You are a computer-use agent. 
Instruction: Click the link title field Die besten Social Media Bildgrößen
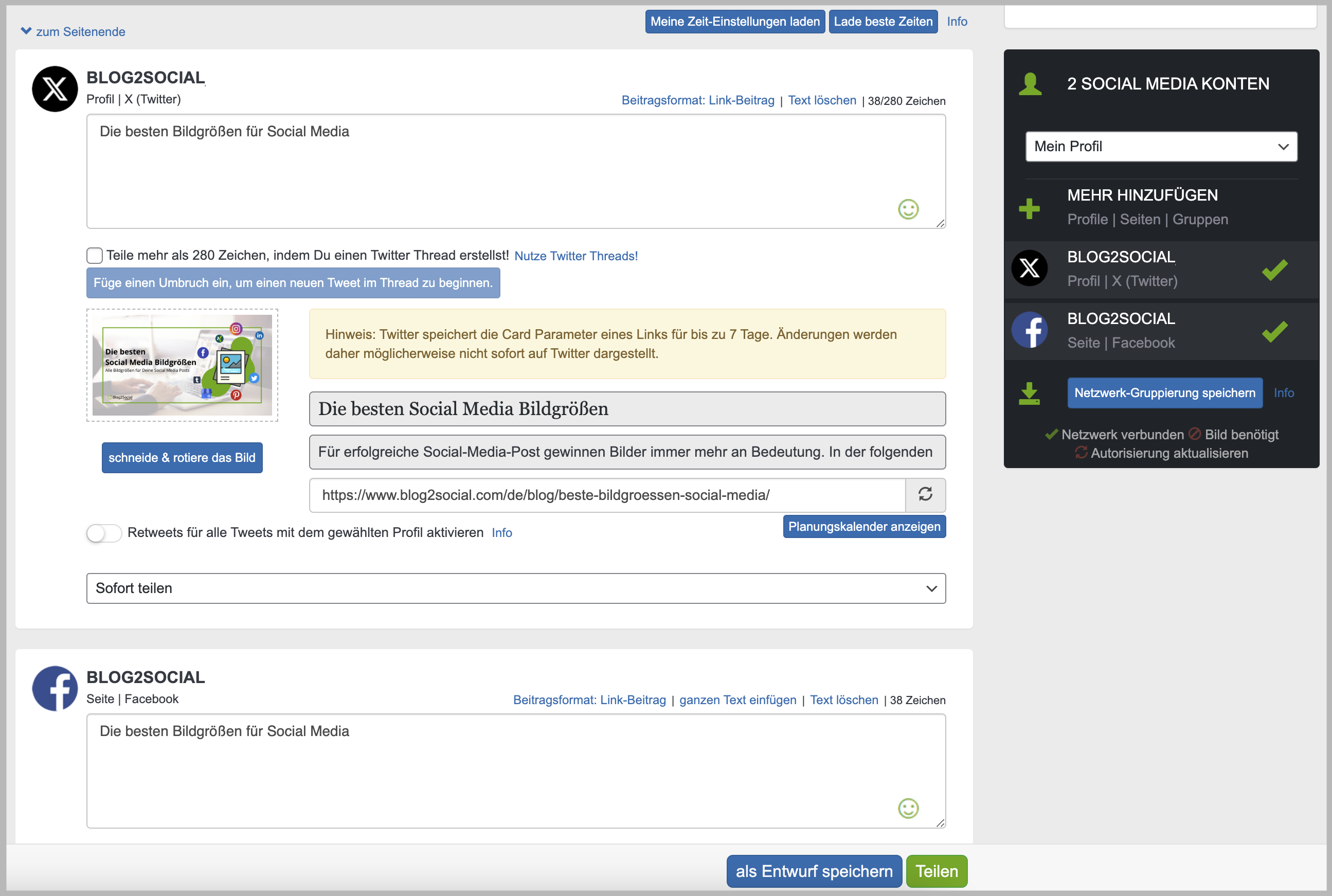627,408
